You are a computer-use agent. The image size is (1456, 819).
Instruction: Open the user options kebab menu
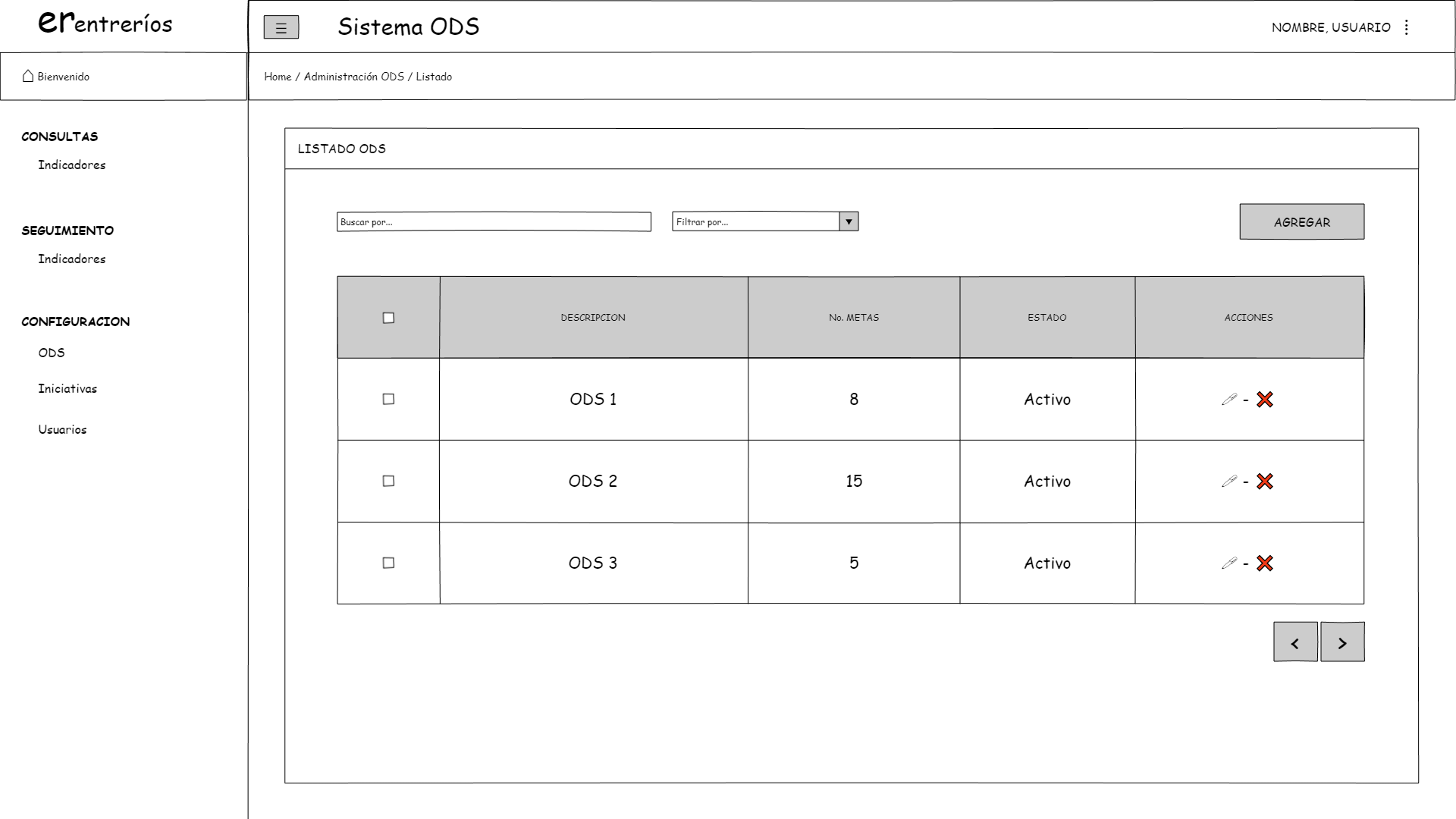pyautogui.click(x=1407, y=27)
